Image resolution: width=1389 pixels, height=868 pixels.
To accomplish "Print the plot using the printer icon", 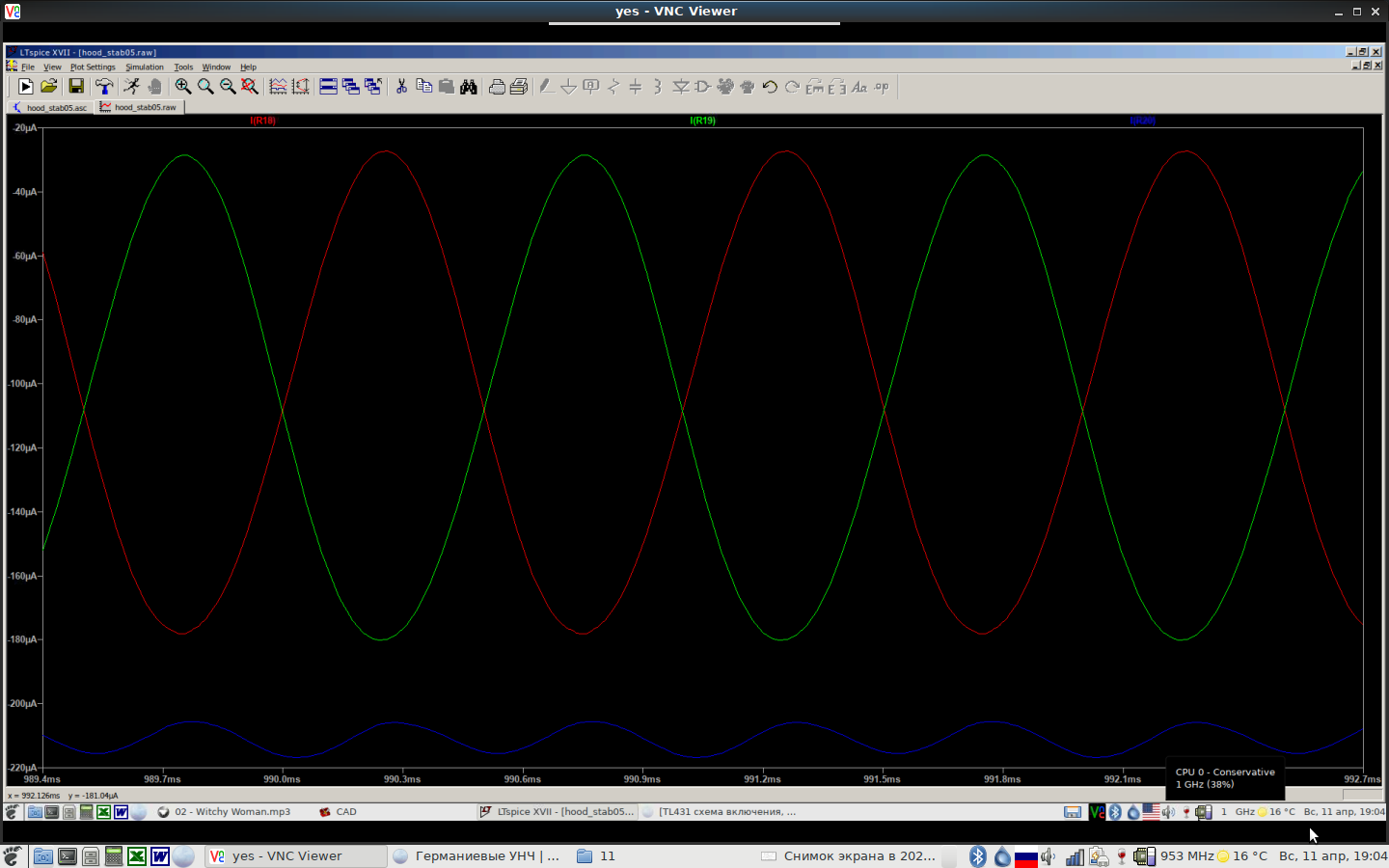I will (497, 87).
